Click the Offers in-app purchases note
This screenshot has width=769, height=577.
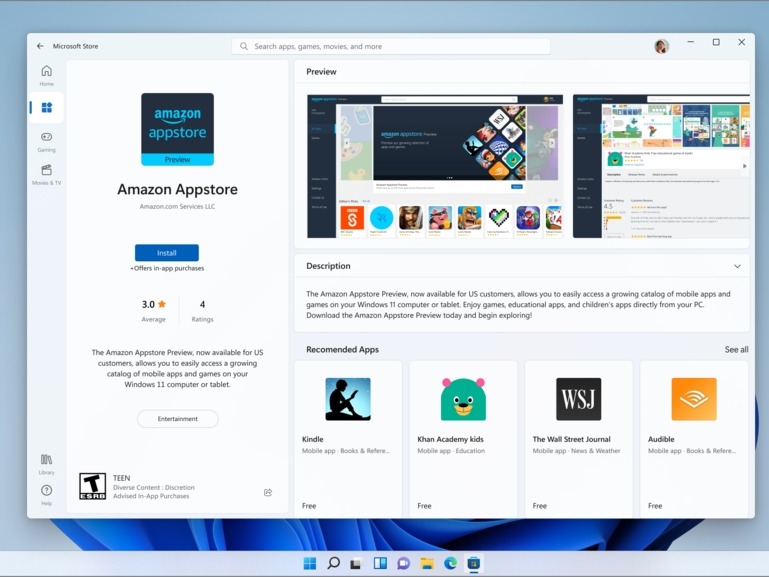coord(167,268)
